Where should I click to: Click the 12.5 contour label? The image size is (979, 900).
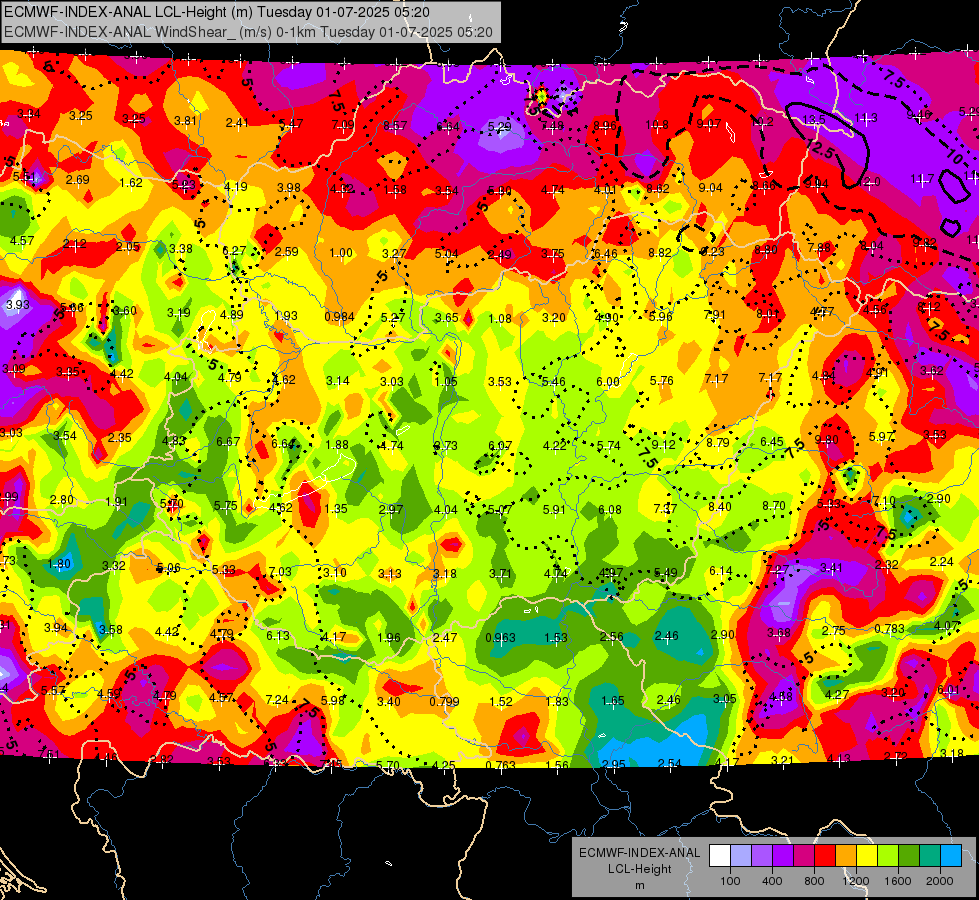tap(819, 149)
